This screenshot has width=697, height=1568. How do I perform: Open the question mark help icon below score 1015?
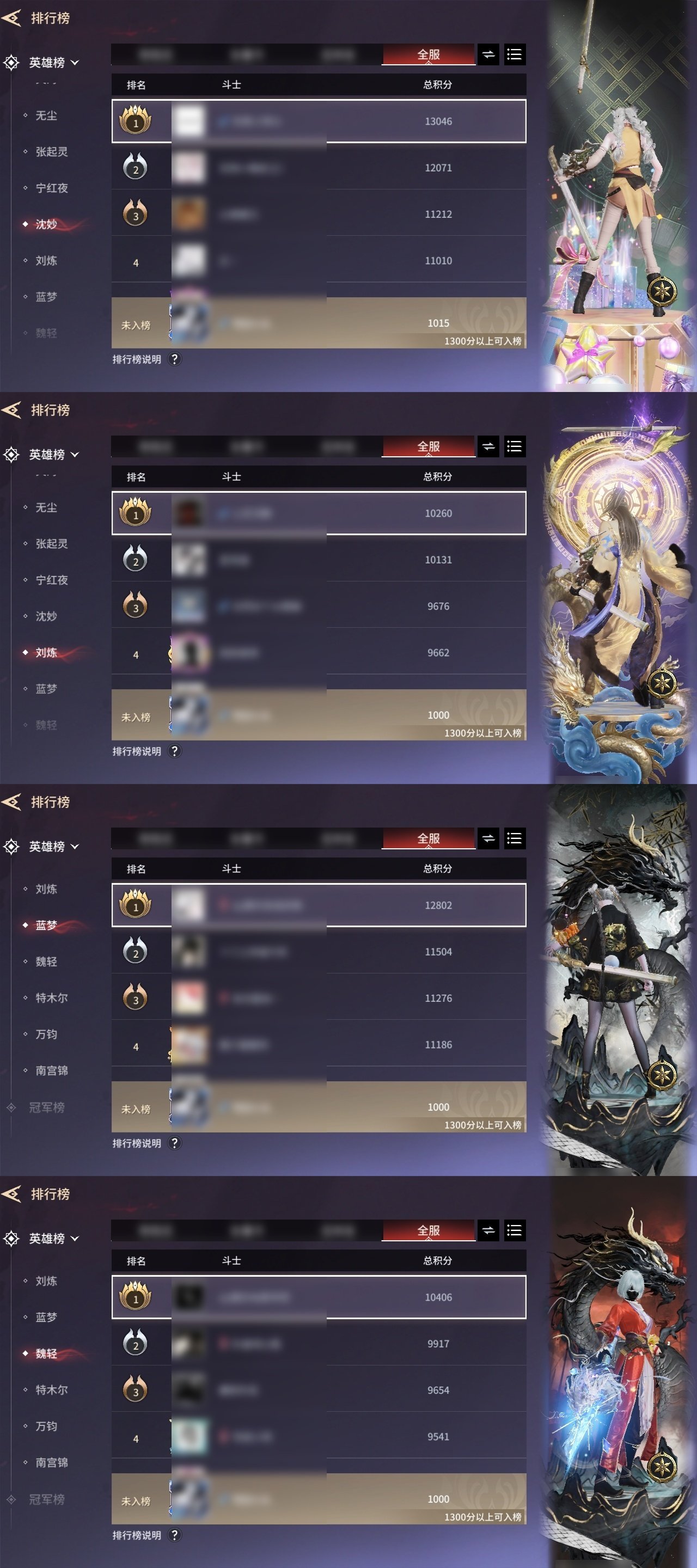(x=175, y=359)
